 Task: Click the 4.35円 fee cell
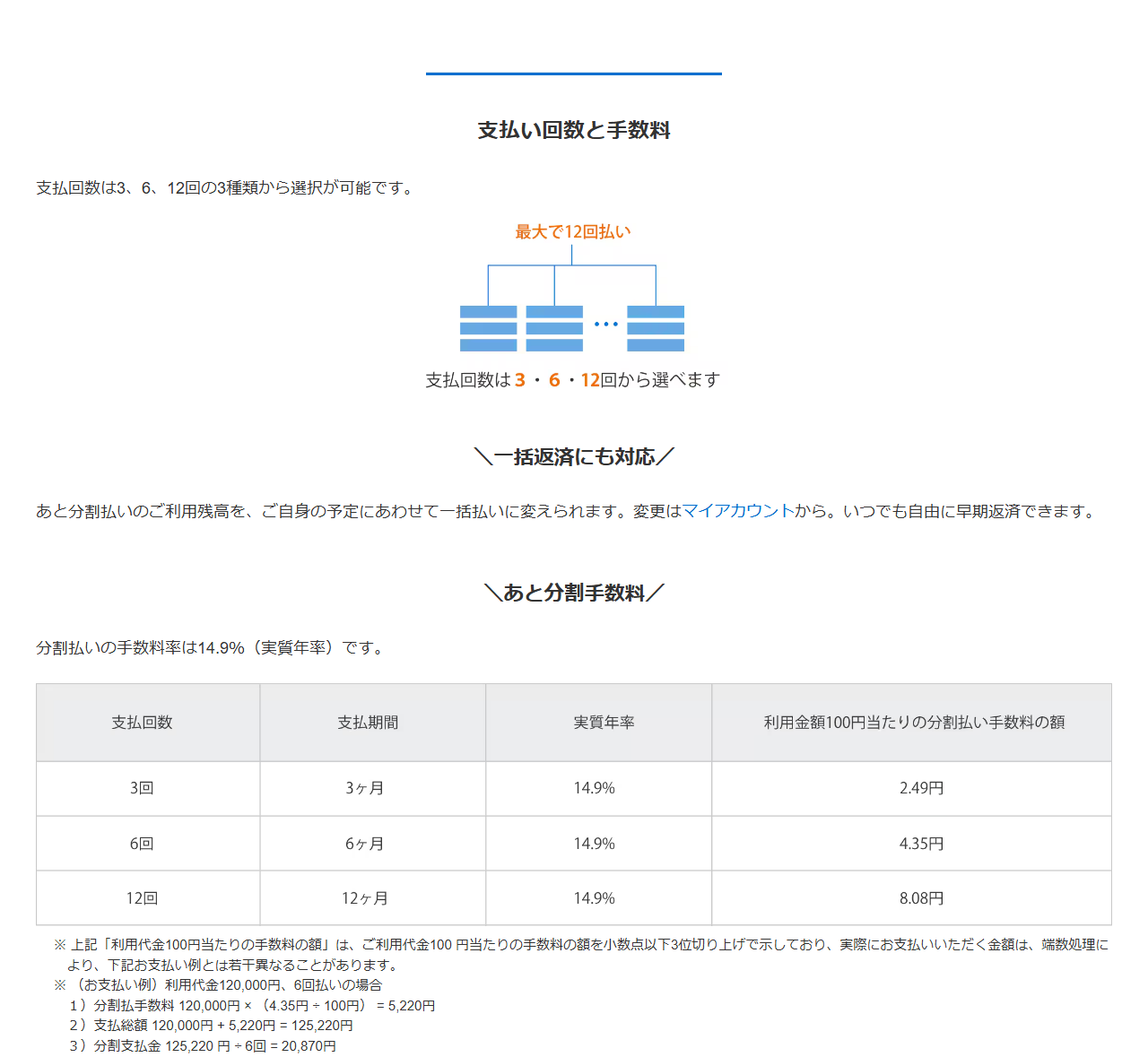tap(912, 844)
